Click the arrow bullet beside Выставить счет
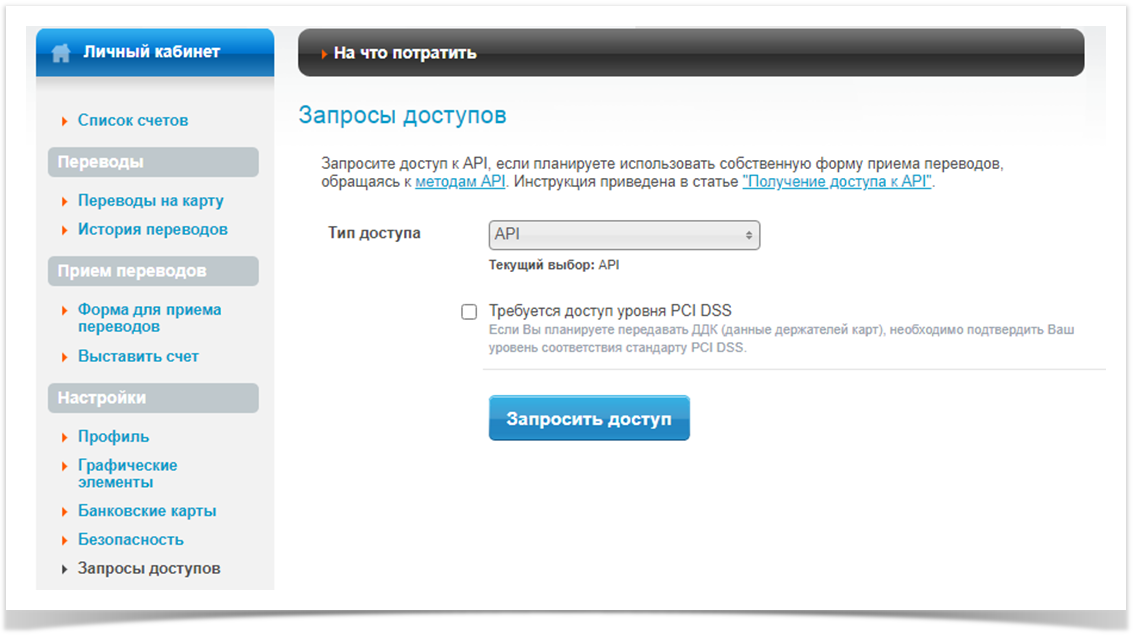 pos(65,357)
